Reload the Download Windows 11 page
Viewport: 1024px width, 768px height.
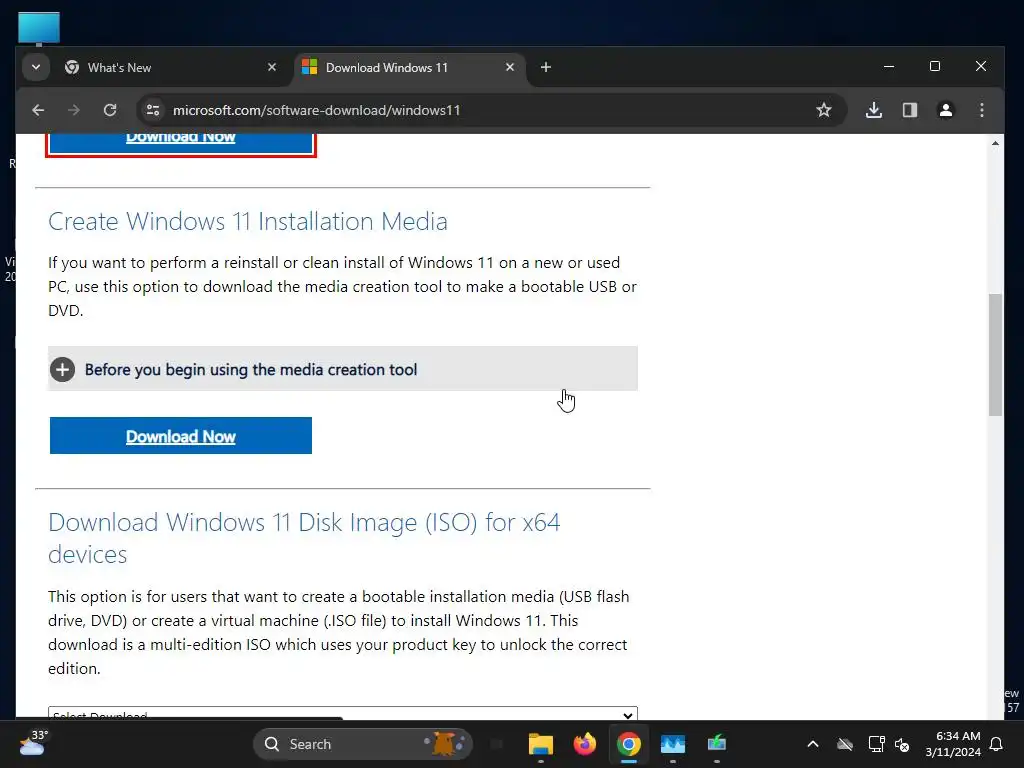[110, 110]
